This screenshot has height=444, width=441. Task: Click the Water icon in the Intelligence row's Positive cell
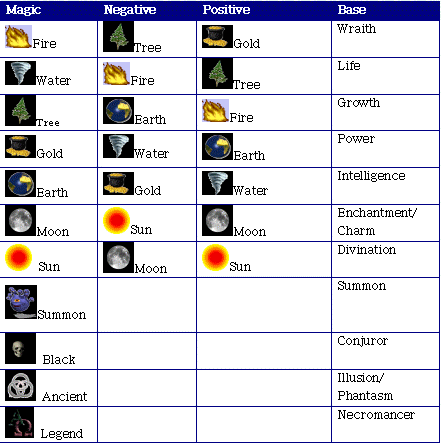[217, 183]
